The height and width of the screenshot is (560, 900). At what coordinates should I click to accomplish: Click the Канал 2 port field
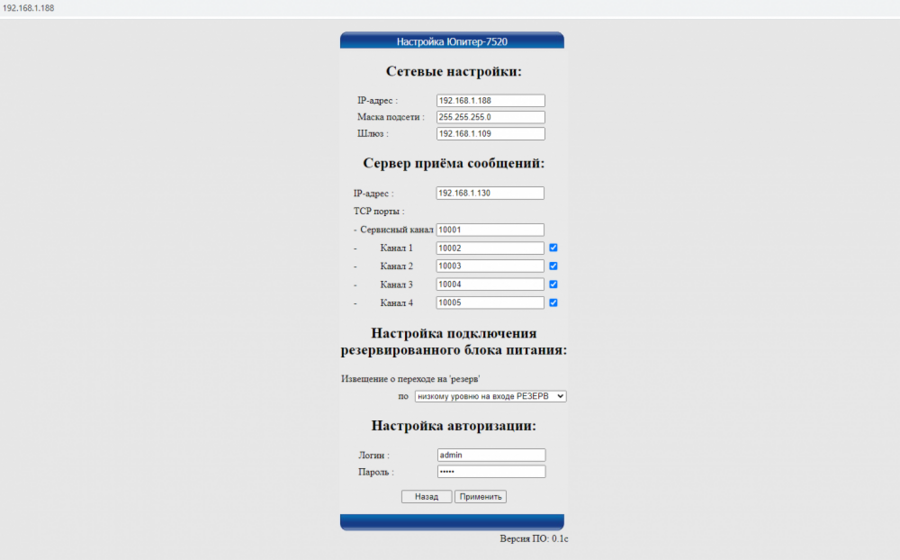point(490,266)
